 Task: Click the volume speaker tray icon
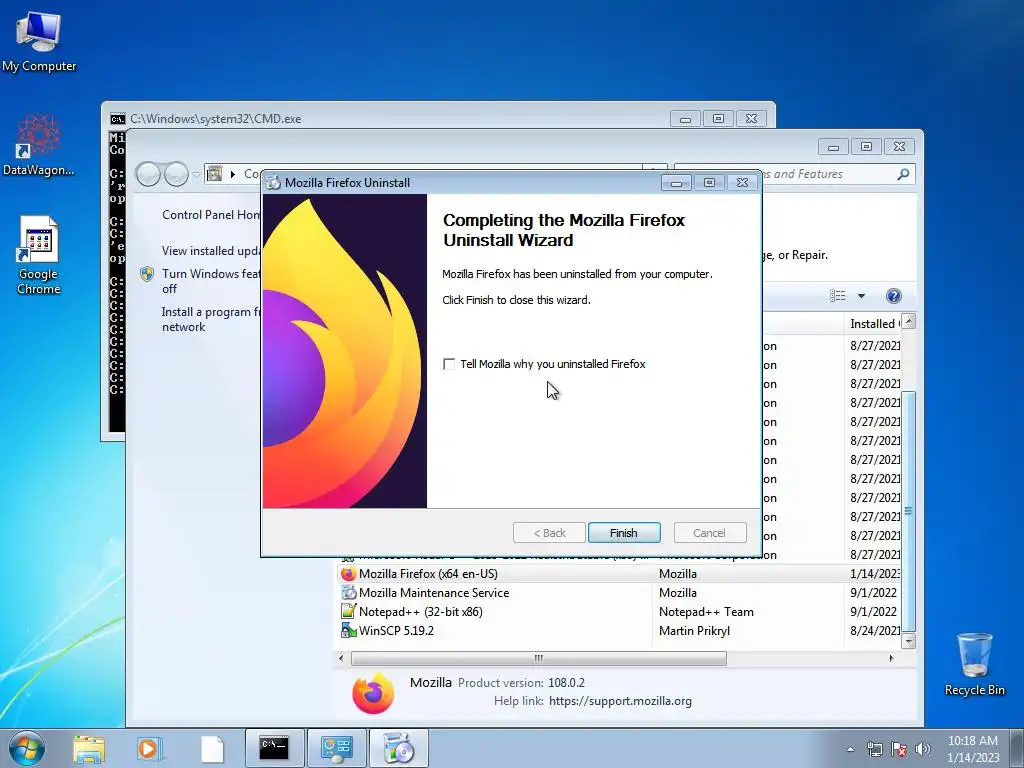pyautogui.click(x=923, y=749)
